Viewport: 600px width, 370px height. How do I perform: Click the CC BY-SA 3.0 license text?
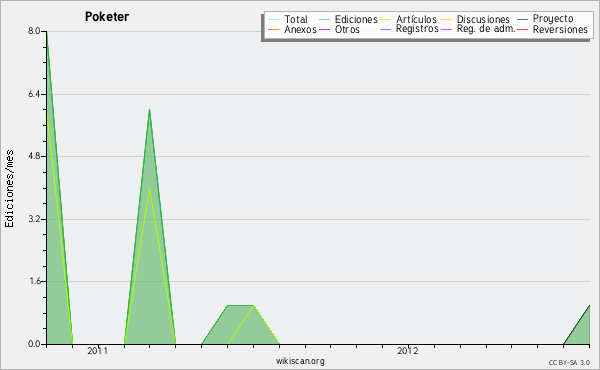click(x=569, y=362)
